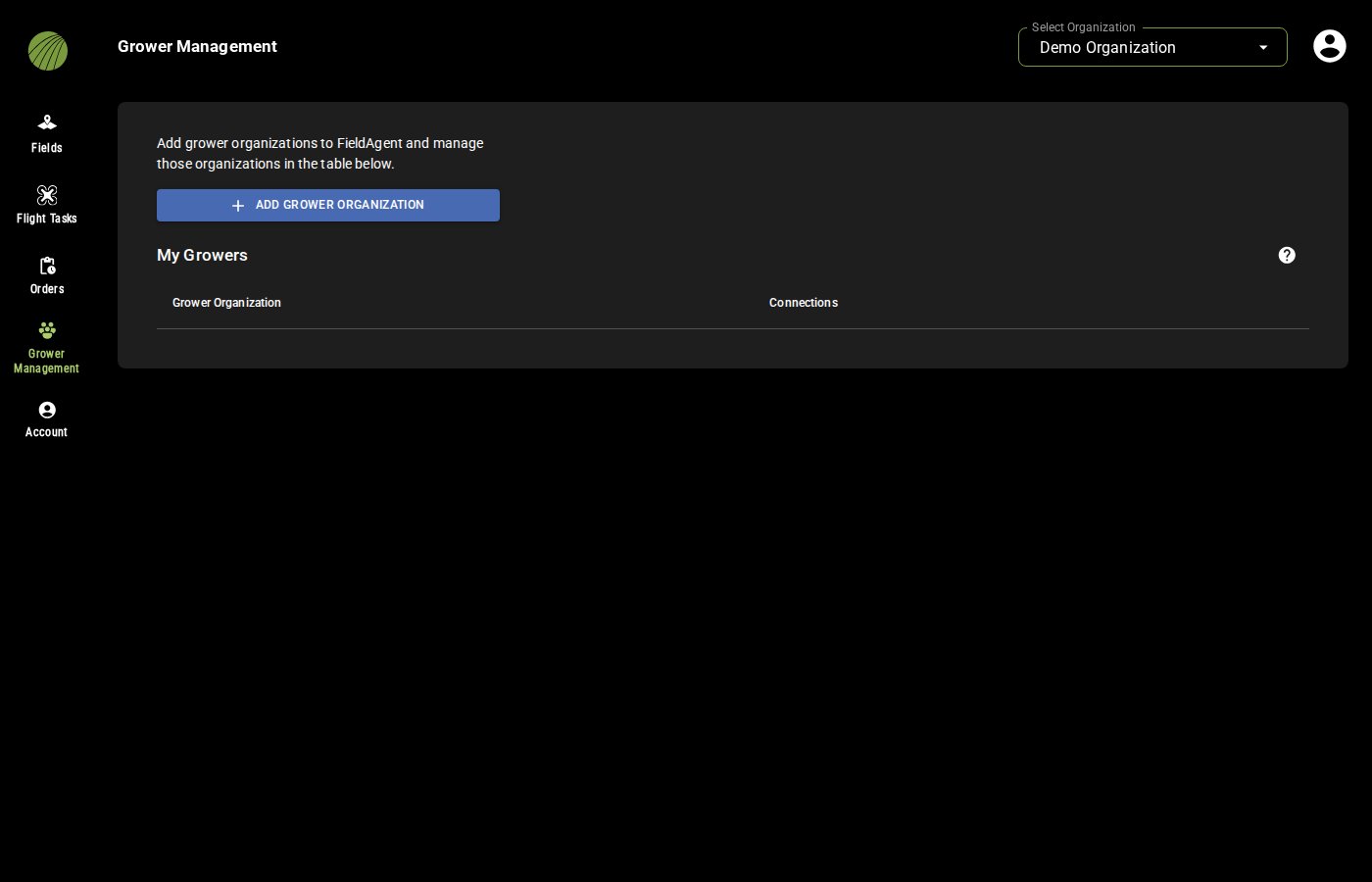
Task: Go to Flight Tasks drone icon
Action: (x=47, y=194)
